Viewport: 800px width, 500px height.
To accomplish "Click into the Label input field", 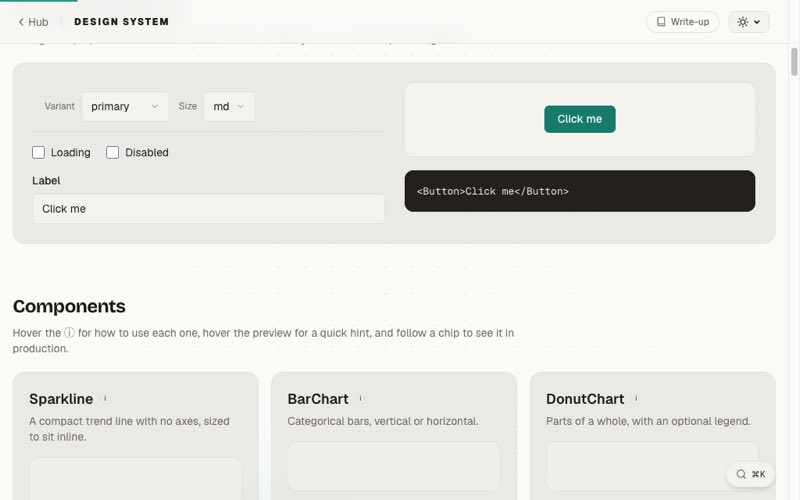I will 208,209.
